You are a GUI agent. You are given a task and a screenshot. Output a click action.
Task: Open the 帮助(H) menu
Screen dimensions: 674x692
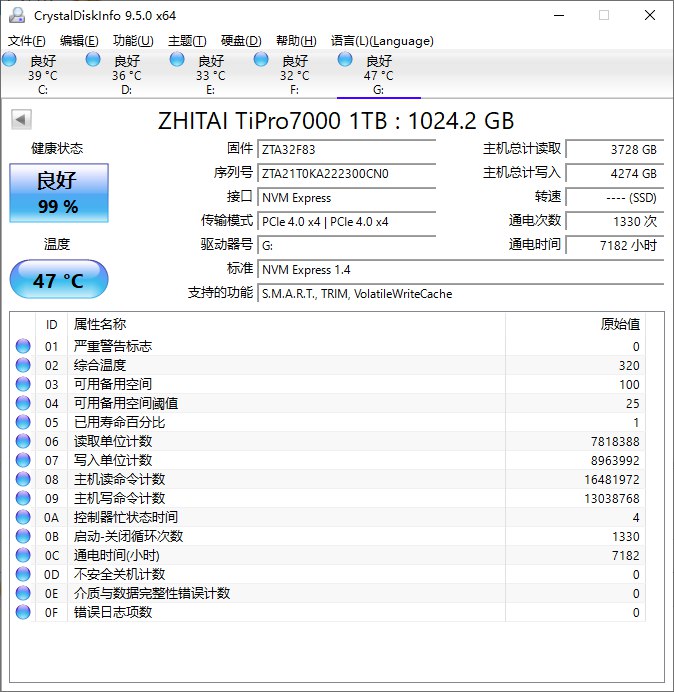(x=296, y=41)
